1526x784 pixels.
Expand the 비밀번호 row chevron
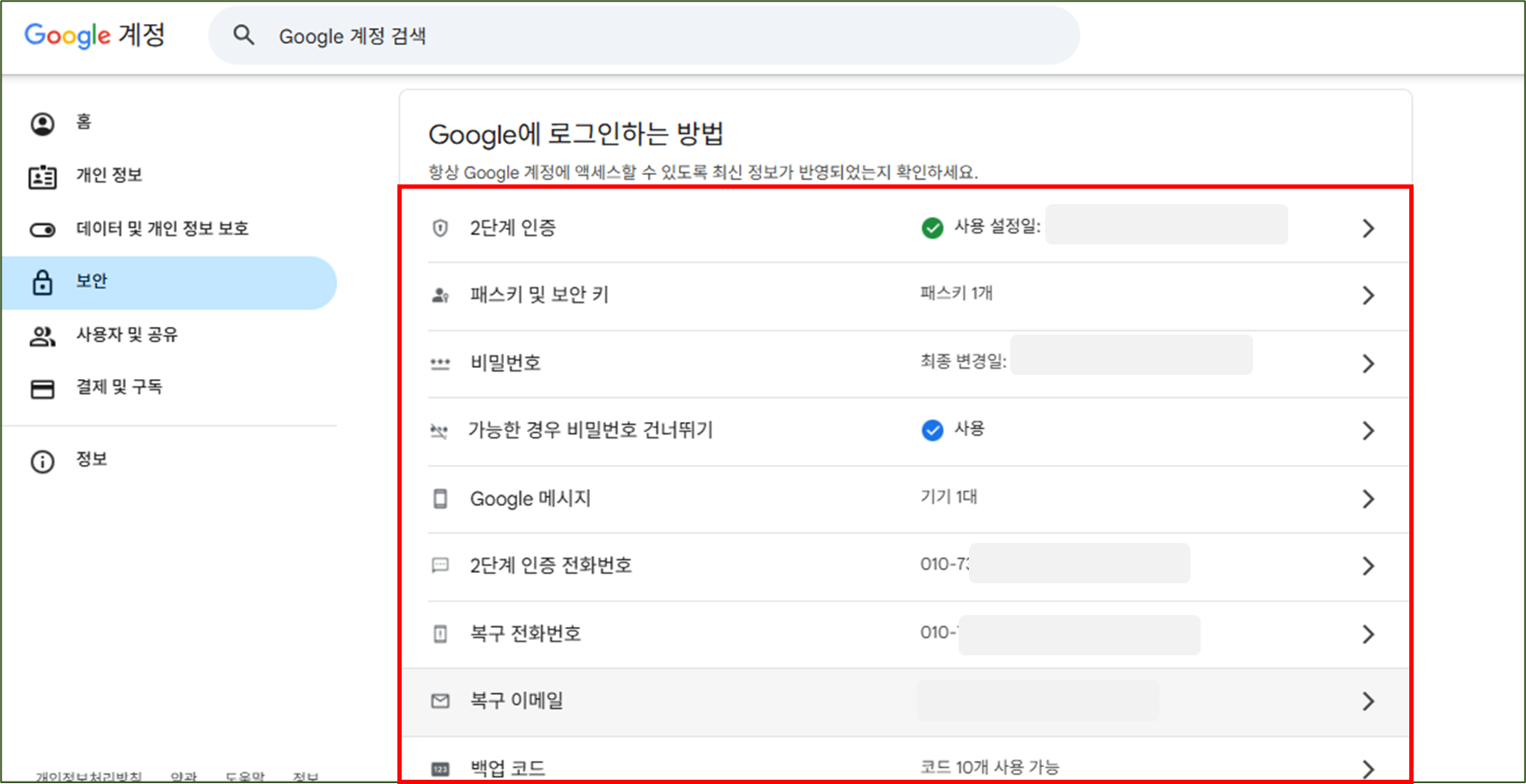click(x=1369, y=363)
